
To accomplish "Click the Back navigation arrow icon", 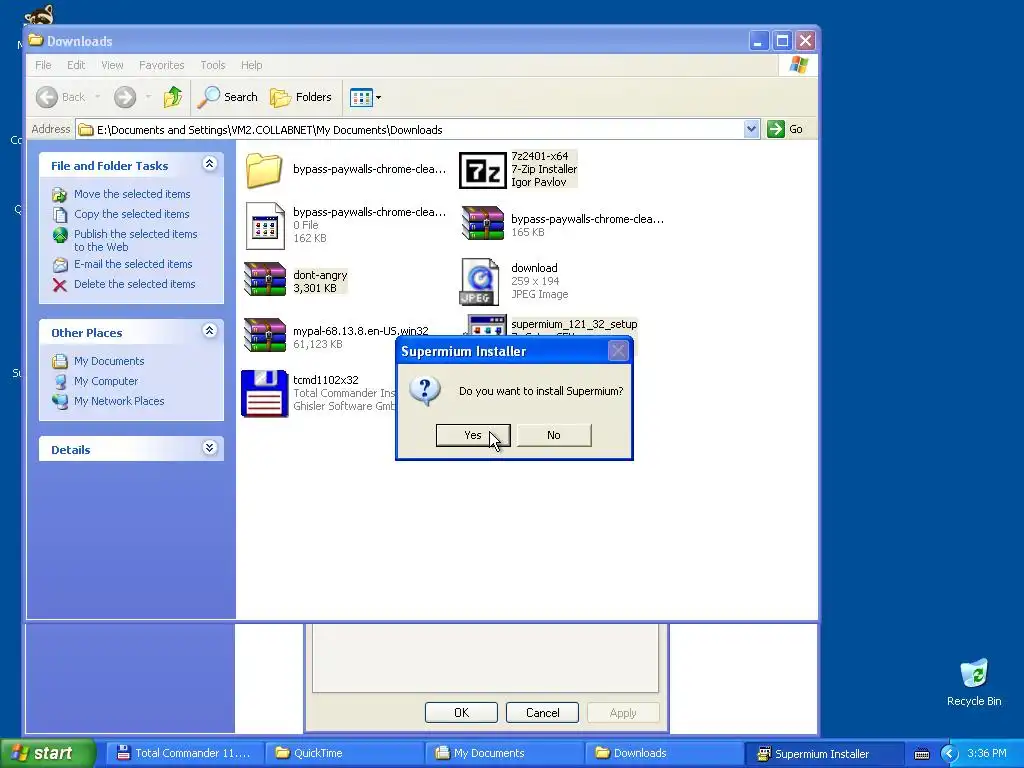I will 47,97.
